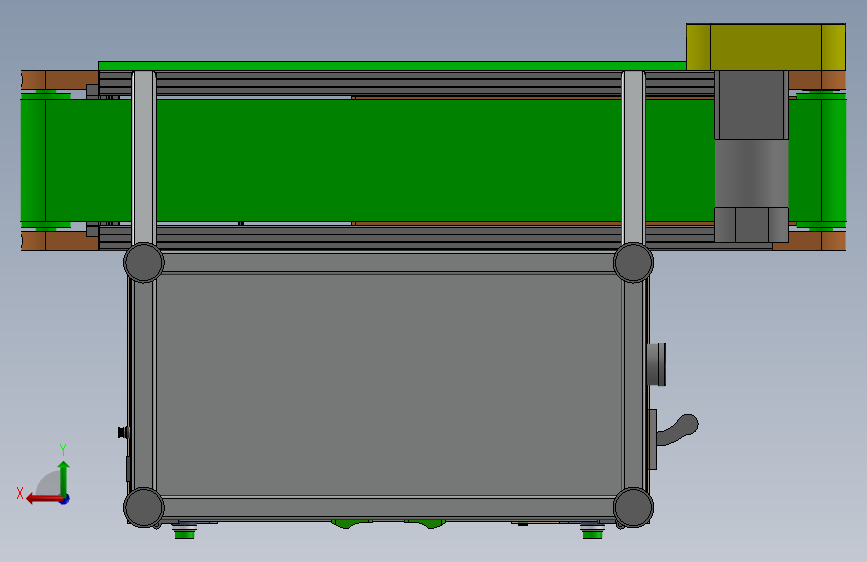Select the left green end roller

point(33,160)
